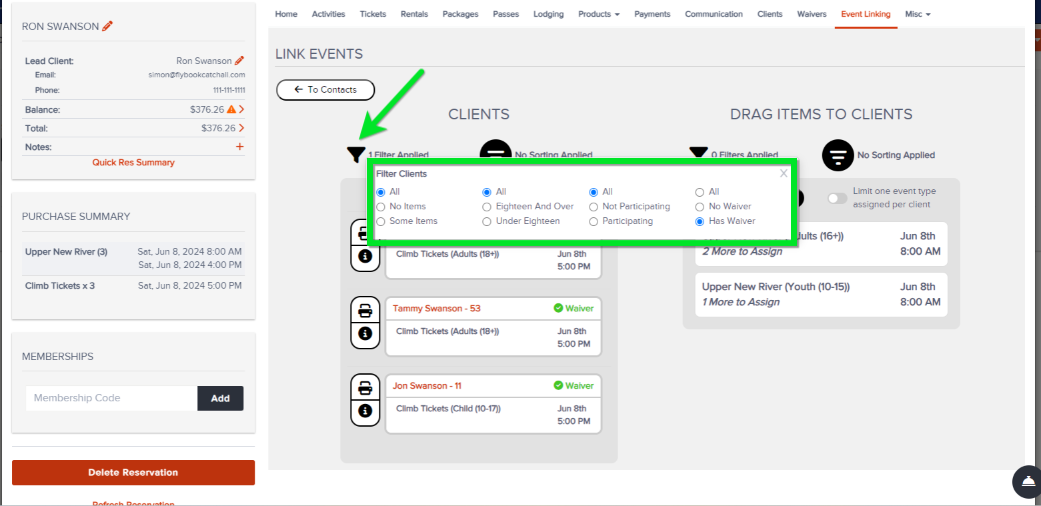1041x506 pixels.
Task: Open the Event Linking tab
Action: 866,14
